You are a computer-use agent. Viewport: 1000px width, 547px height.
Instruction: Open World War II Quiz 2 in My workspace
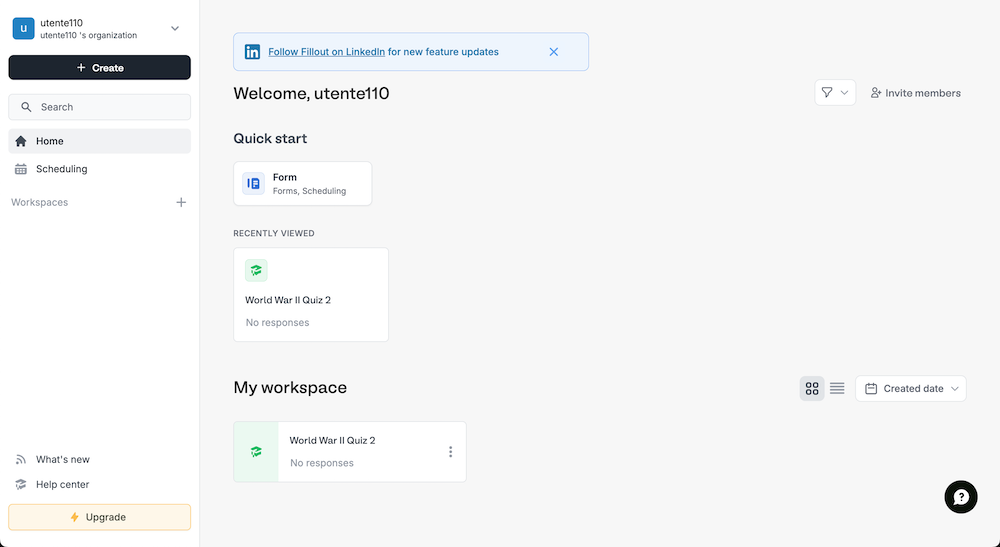pyautogui.click(x=349, y=451)
